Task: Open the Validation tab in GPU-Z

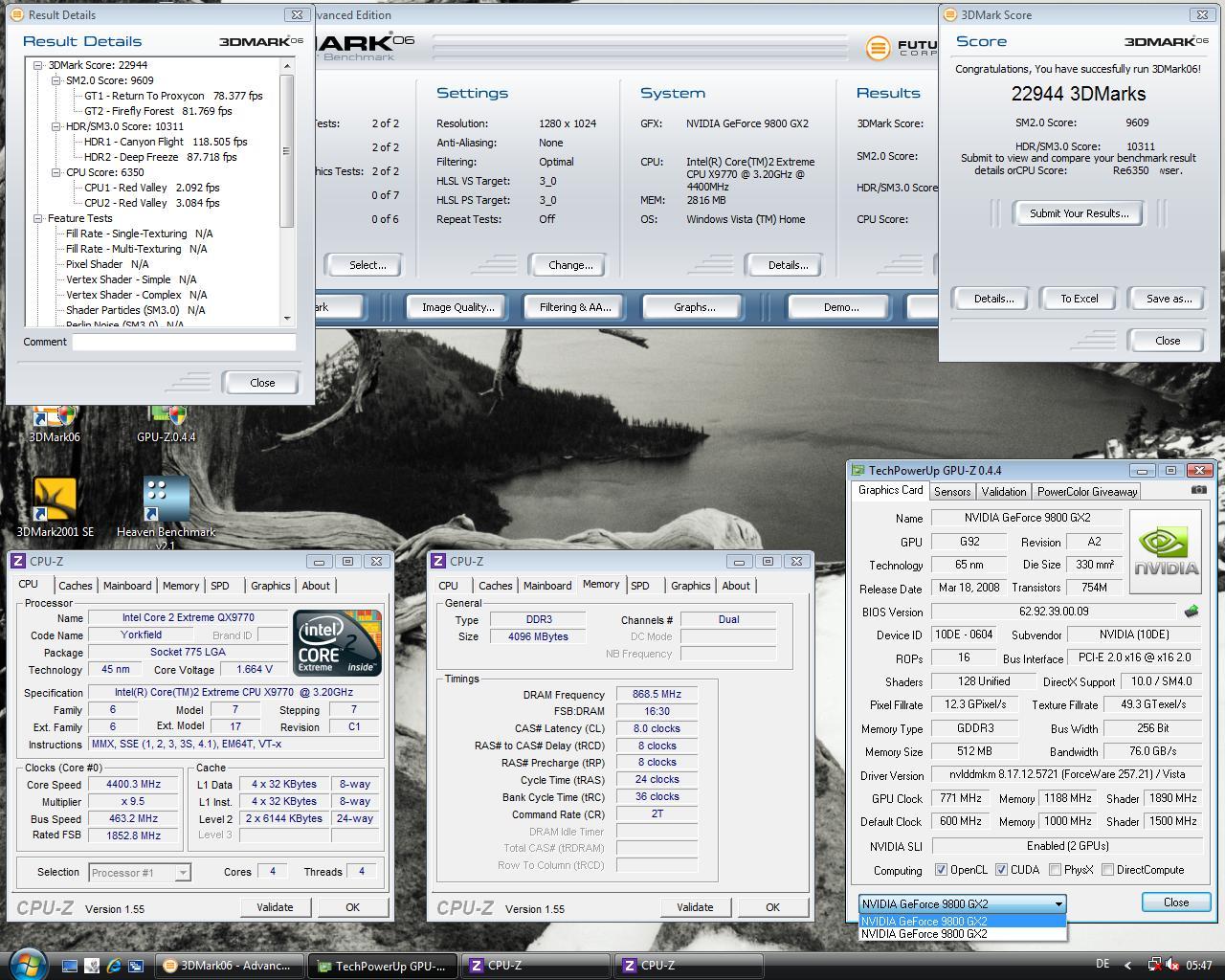Action: coord(1004,491)
